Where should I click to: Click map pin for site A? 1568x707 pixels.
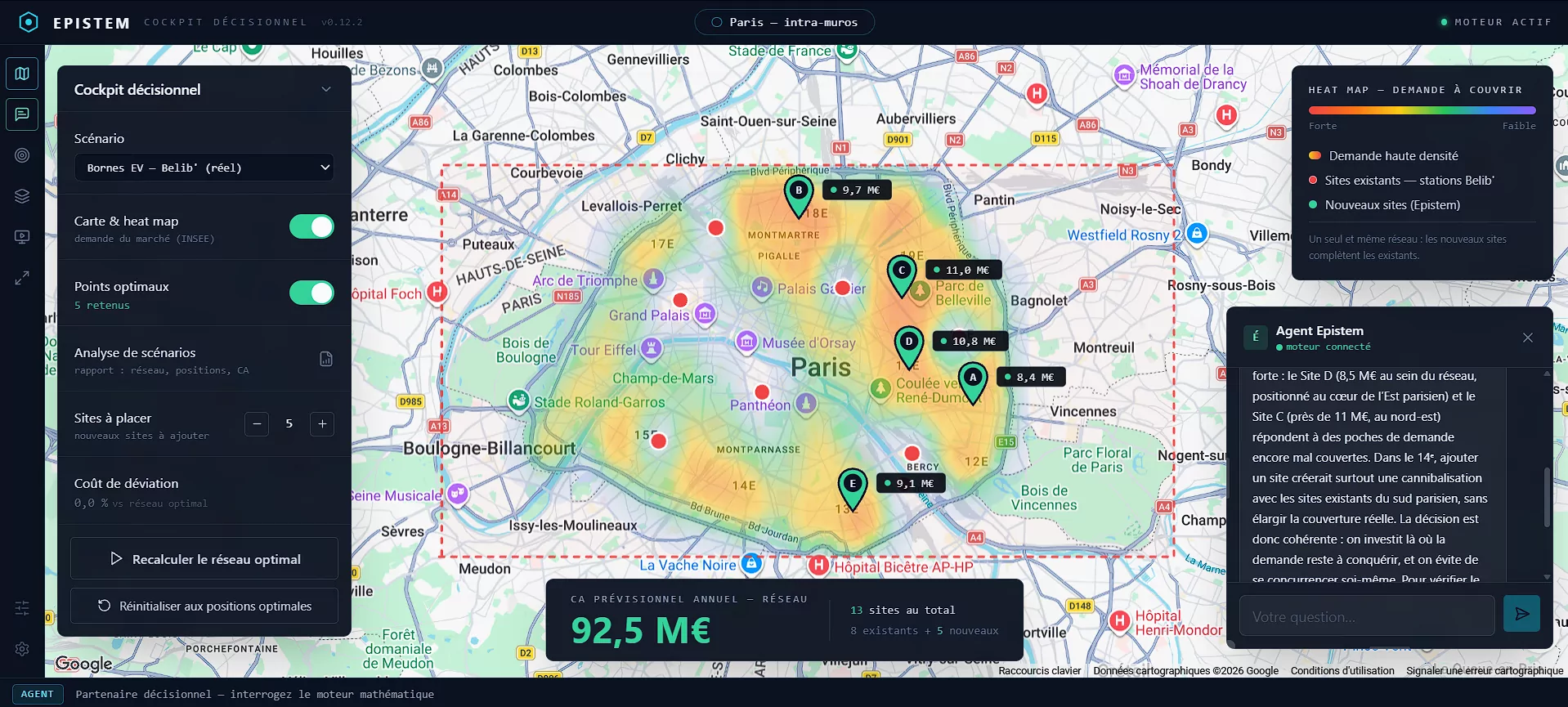coord(972,383)
